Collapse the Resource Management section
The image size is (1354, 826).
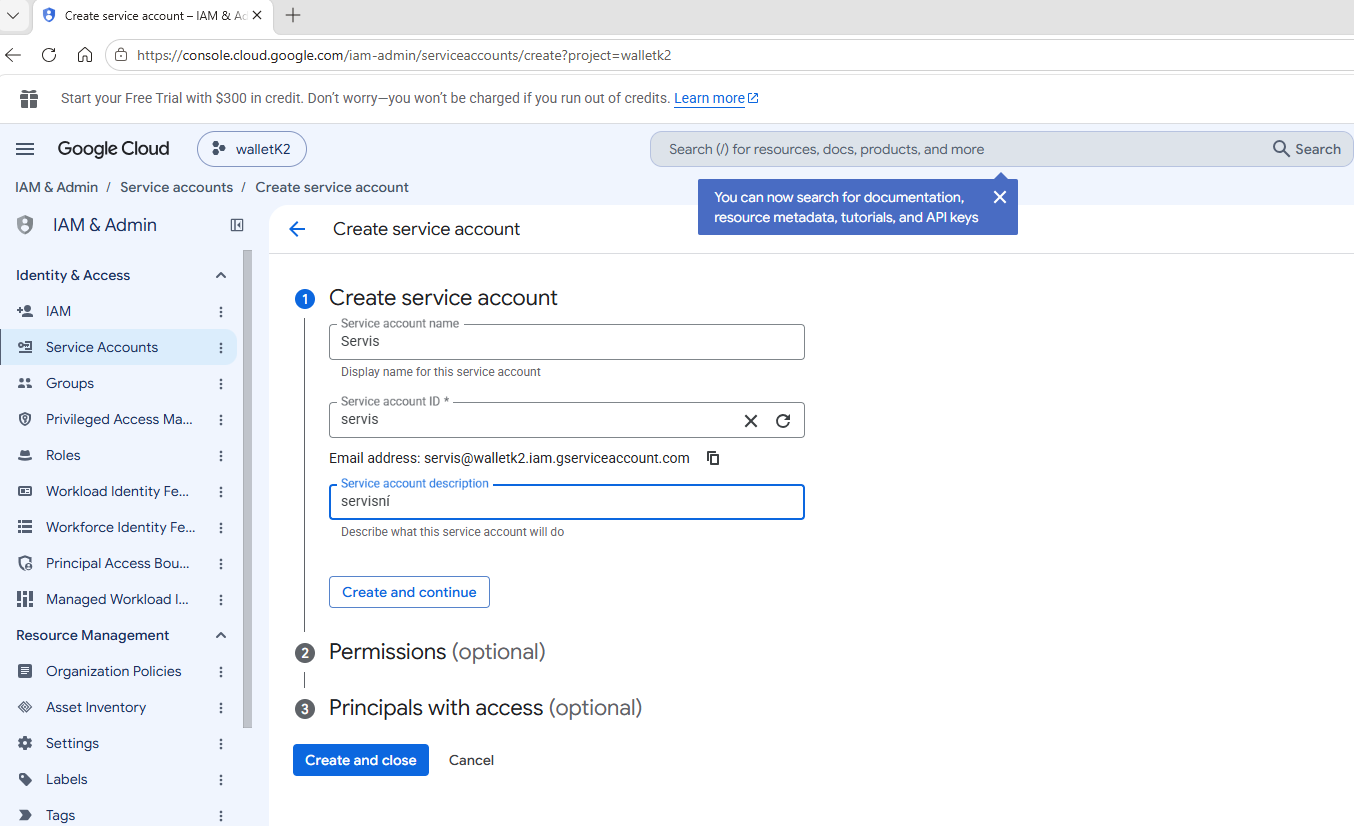221,635
